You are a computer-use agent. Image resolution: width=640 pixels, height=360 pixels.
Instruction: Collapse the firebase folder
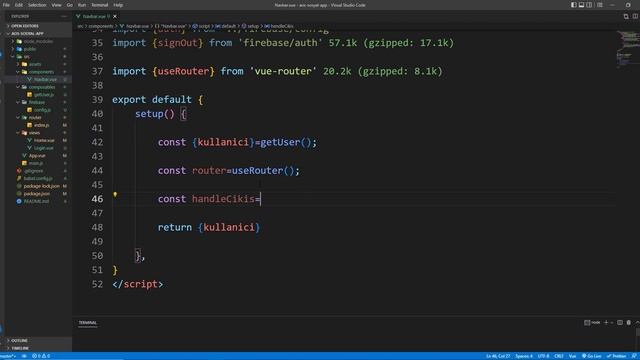(38, 102)
